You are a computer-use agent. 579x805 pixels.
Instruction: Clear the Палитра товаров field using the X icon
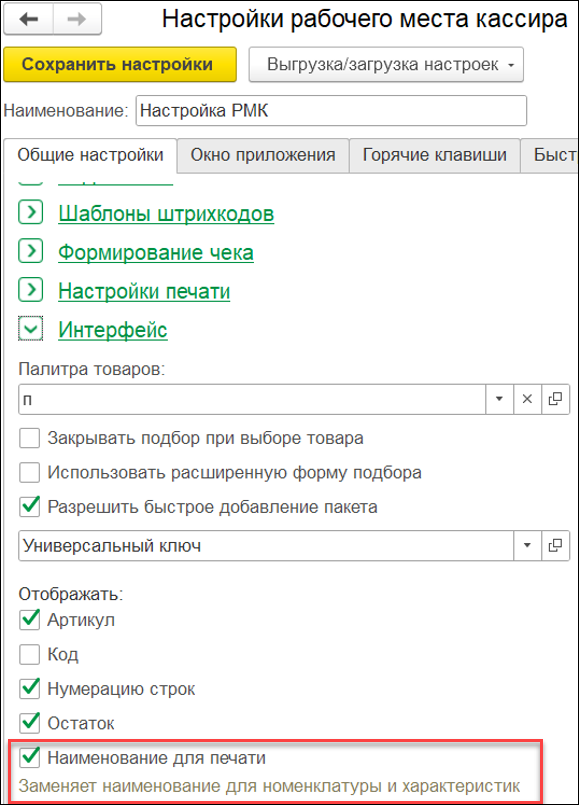527,398
